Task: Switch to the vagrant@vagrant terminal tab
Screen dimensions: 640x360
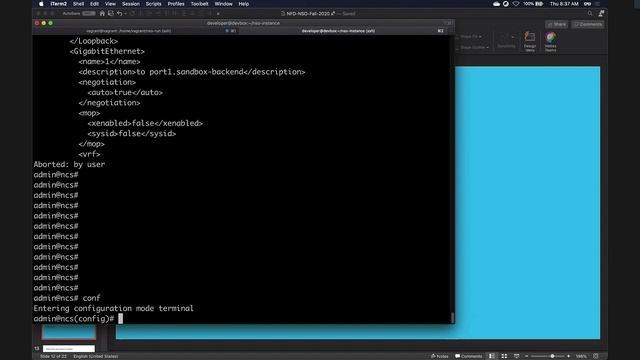Action: [136, 31]
